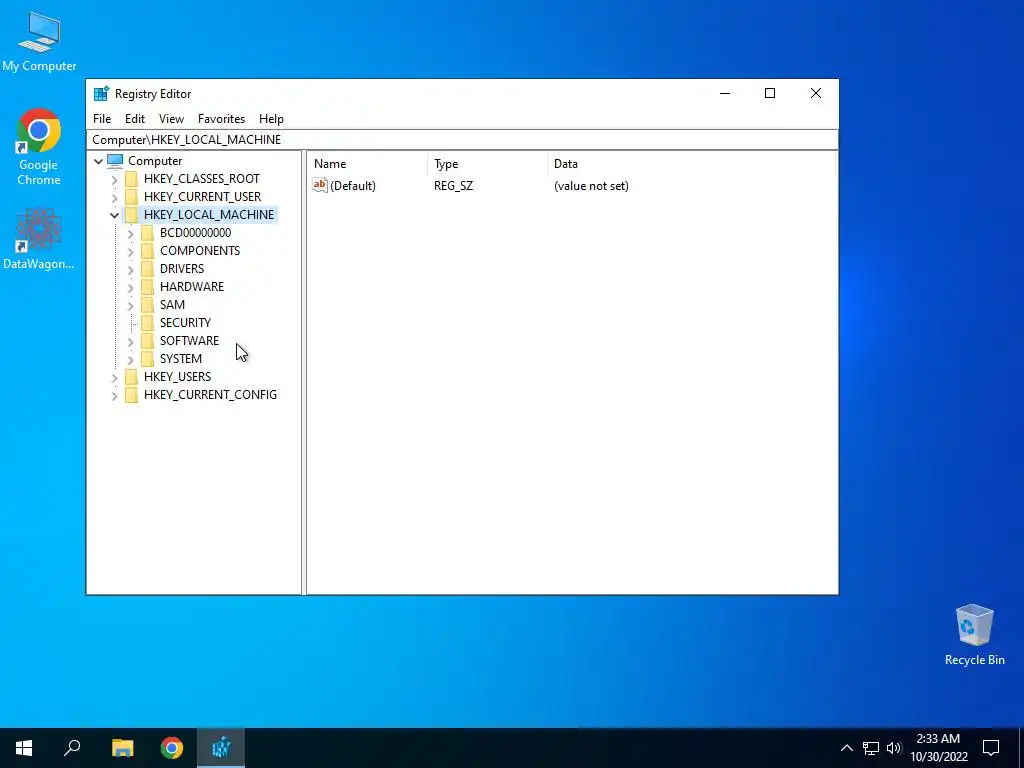Expand the HKEY_CLASSES_ROOT chevron

(x=115, y=180)
